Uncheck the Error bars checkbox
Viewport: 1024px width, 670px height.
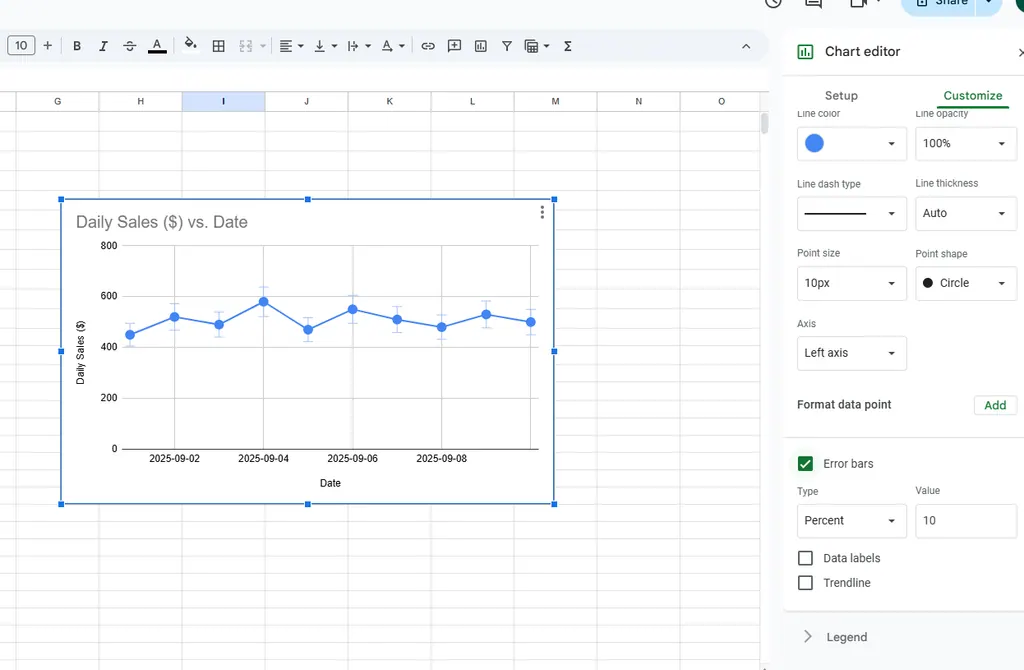[x=805, y=464]
